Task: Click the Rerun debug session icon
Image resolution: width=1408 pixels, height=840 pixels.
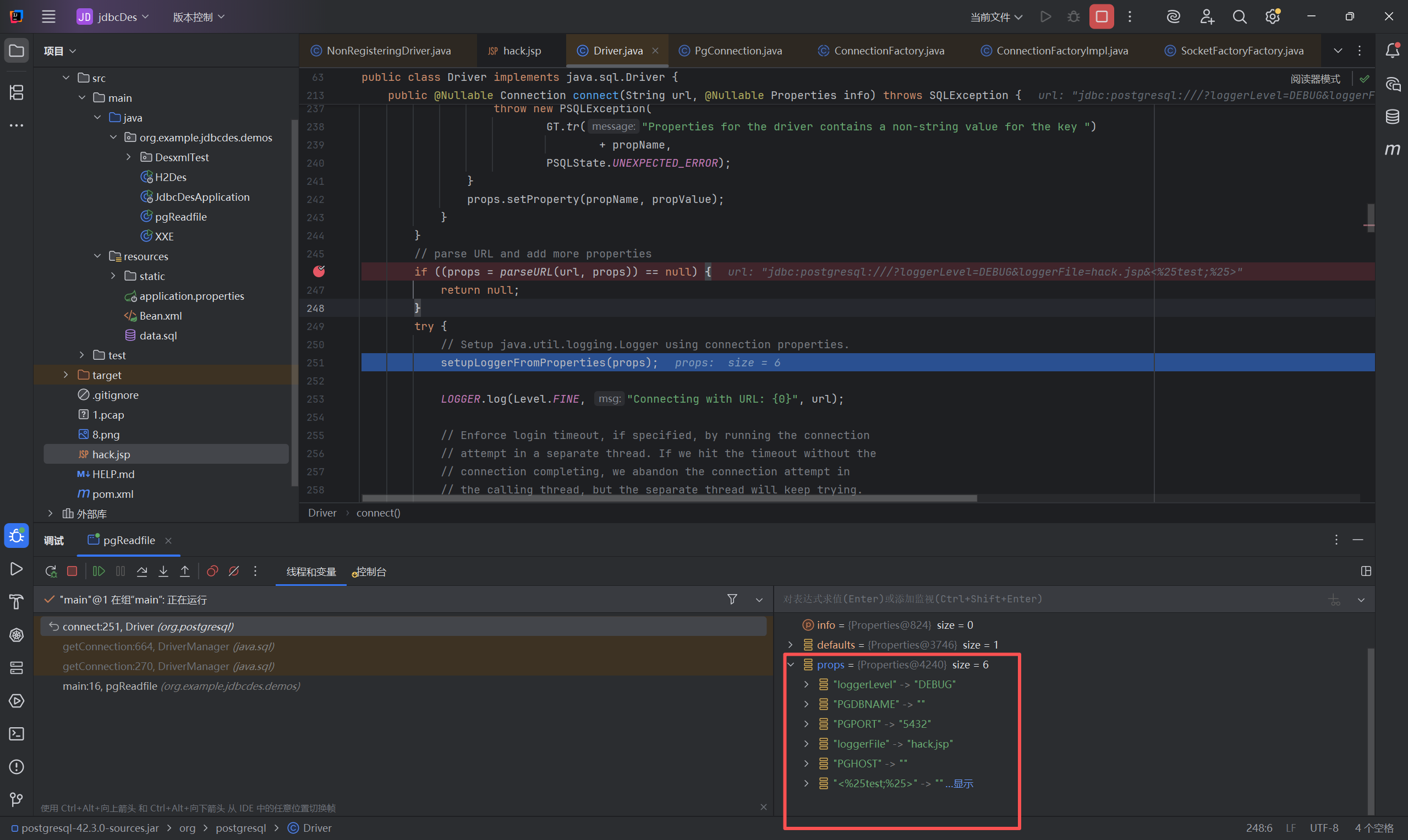Action: tap(51, 571)
